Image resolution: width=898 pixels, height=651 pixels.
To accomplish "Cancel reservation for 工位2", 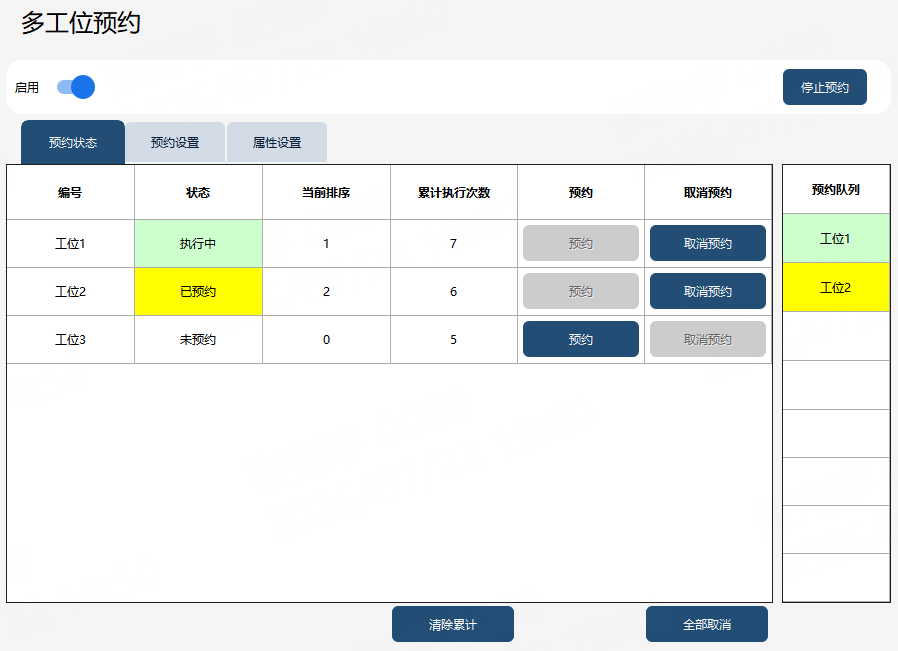I will (x=708, y=291).
